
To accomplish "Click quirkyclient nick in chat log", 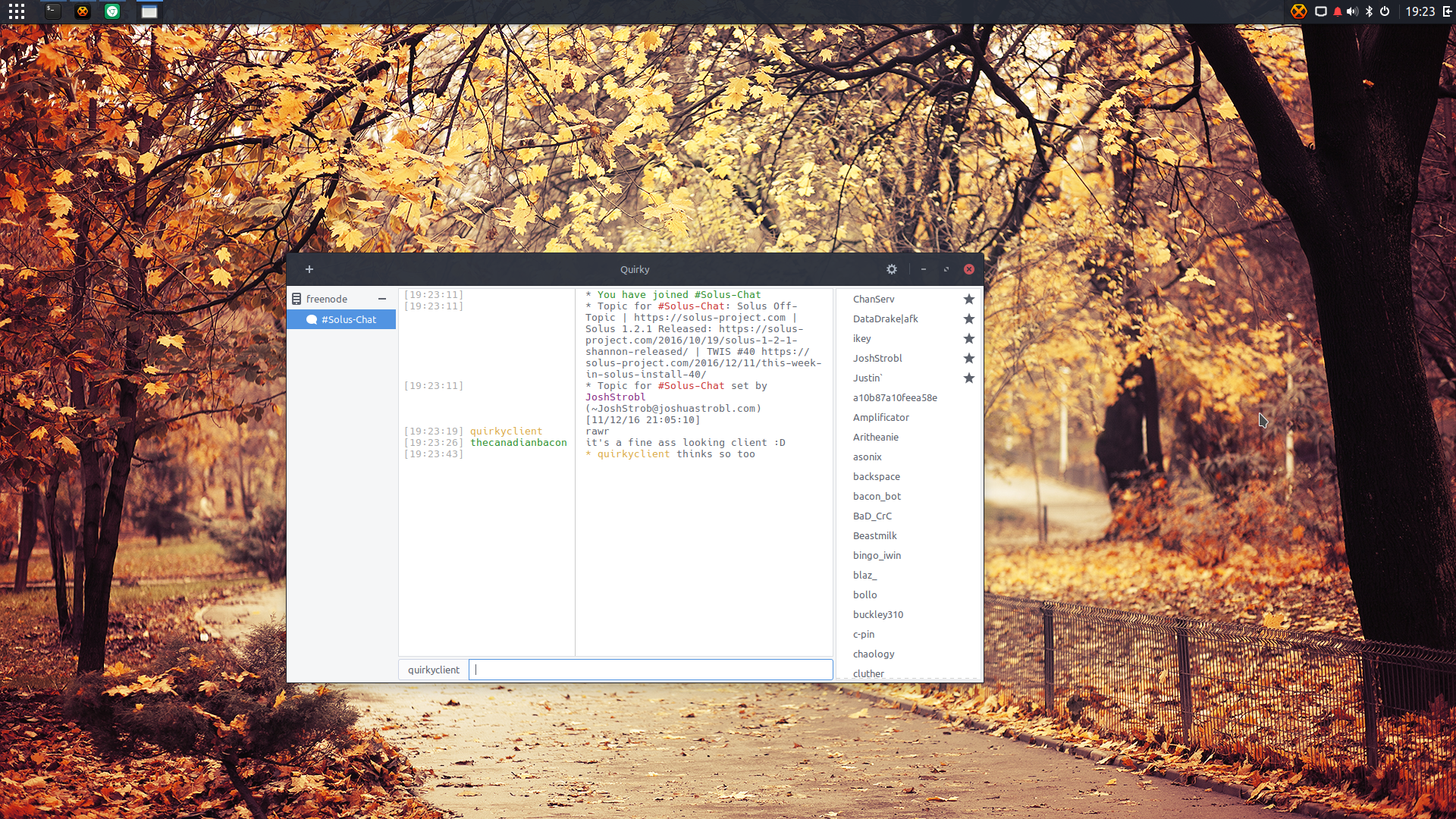I will point(507,431).
